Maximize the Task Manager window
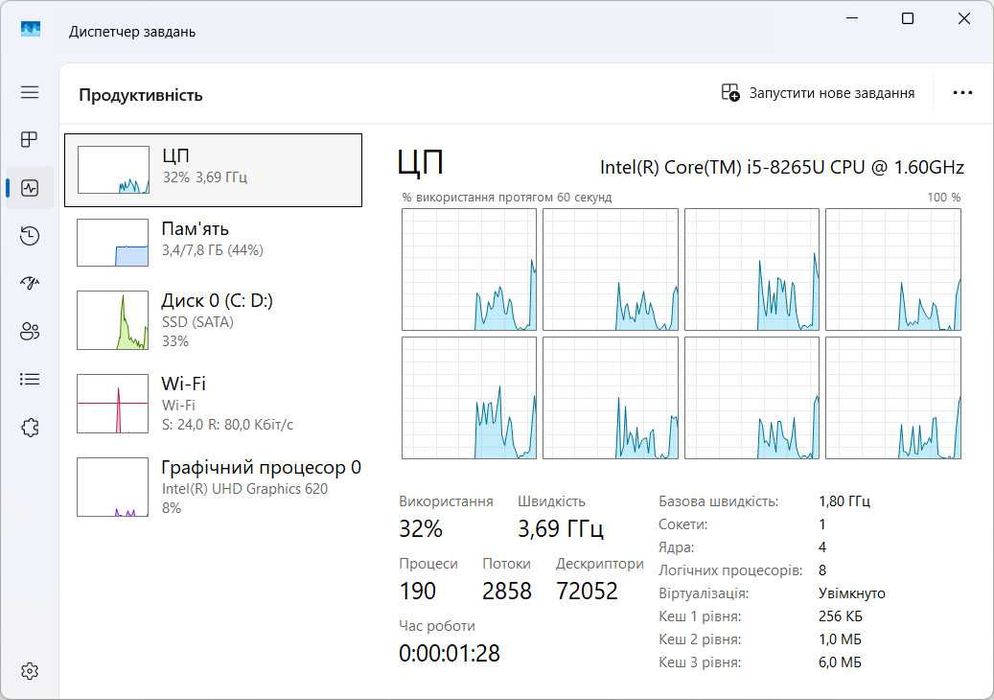The height and width of the screenshot is (700, 994). point(908,18)
